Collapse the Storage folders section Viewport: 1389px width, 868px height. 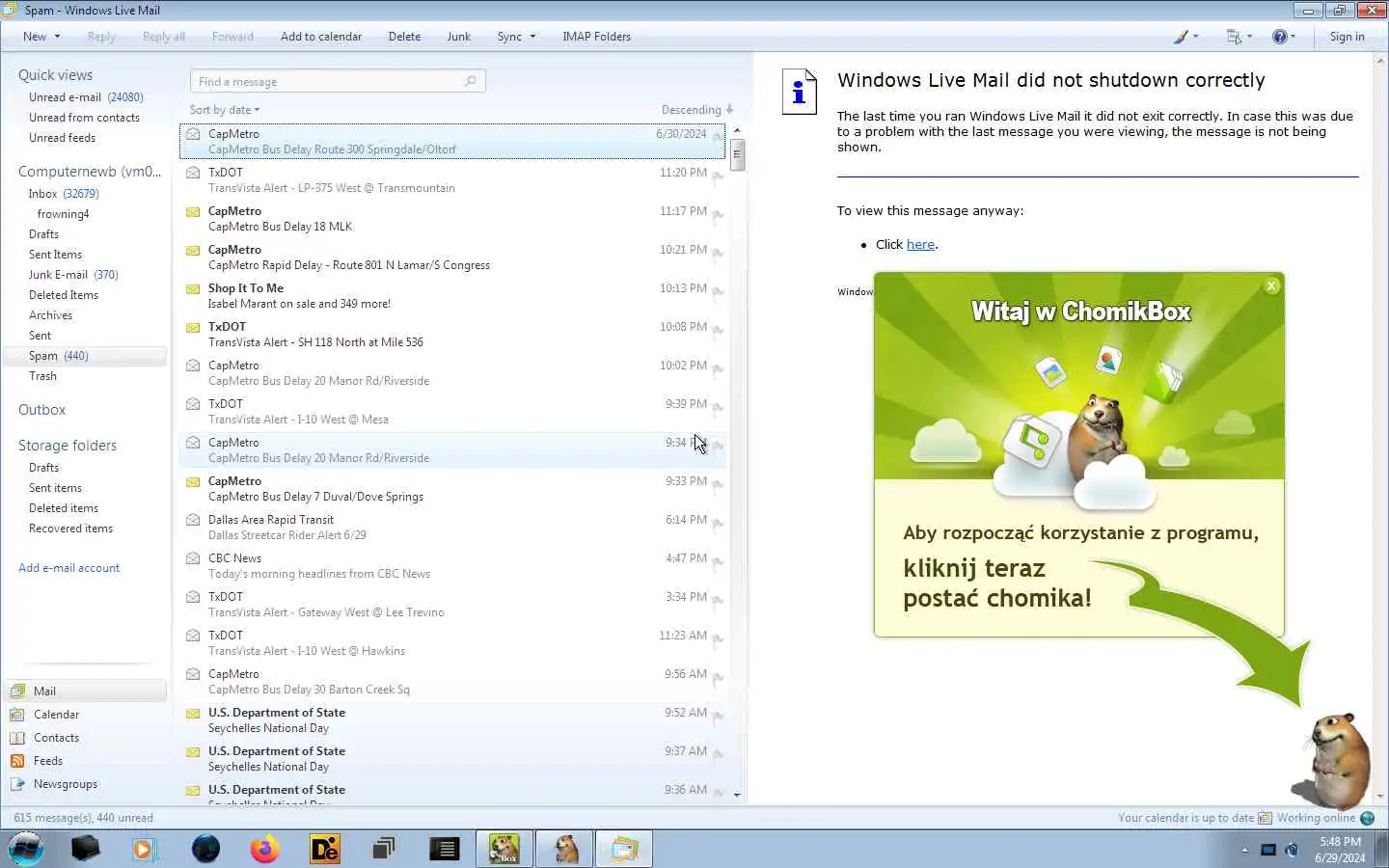coord(68,446)
